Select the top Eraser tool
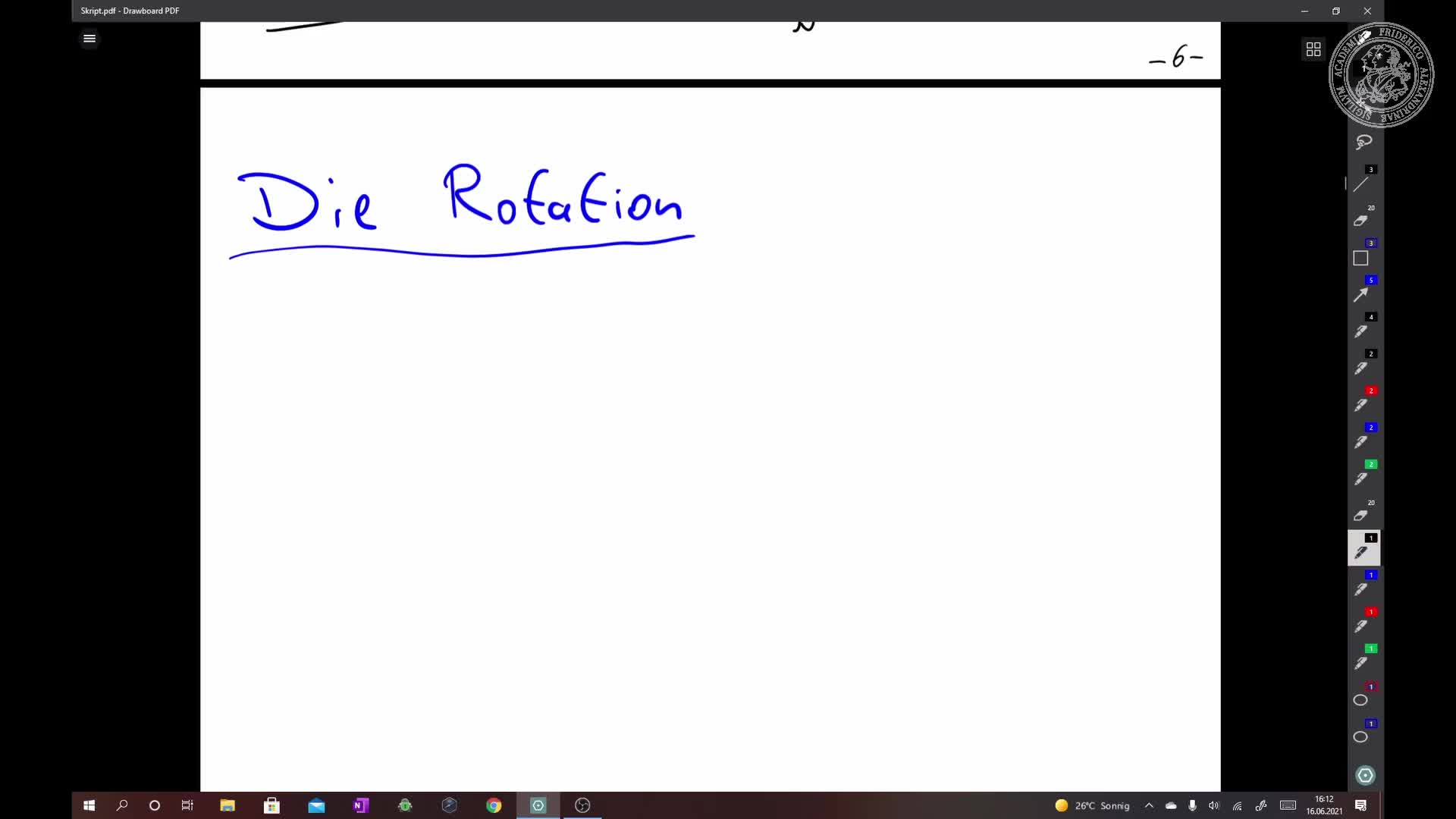Screen dimensions: 1456x819 pyautogui.click(x=1361, y=221)
